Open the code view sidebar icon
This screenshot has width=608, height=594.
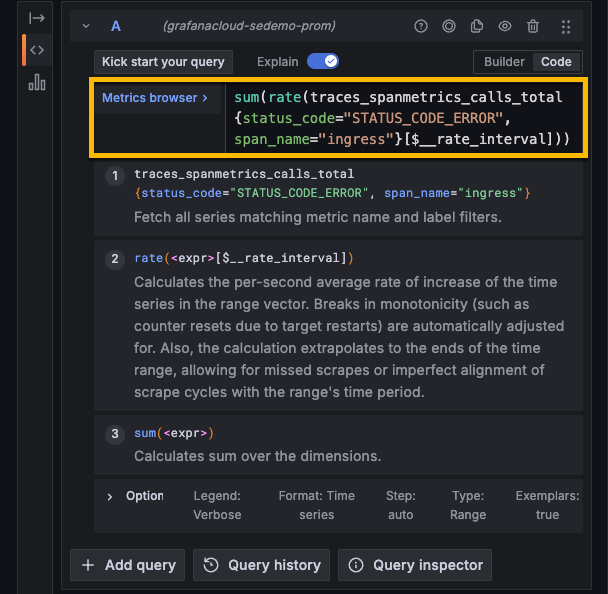coord(37,50)
